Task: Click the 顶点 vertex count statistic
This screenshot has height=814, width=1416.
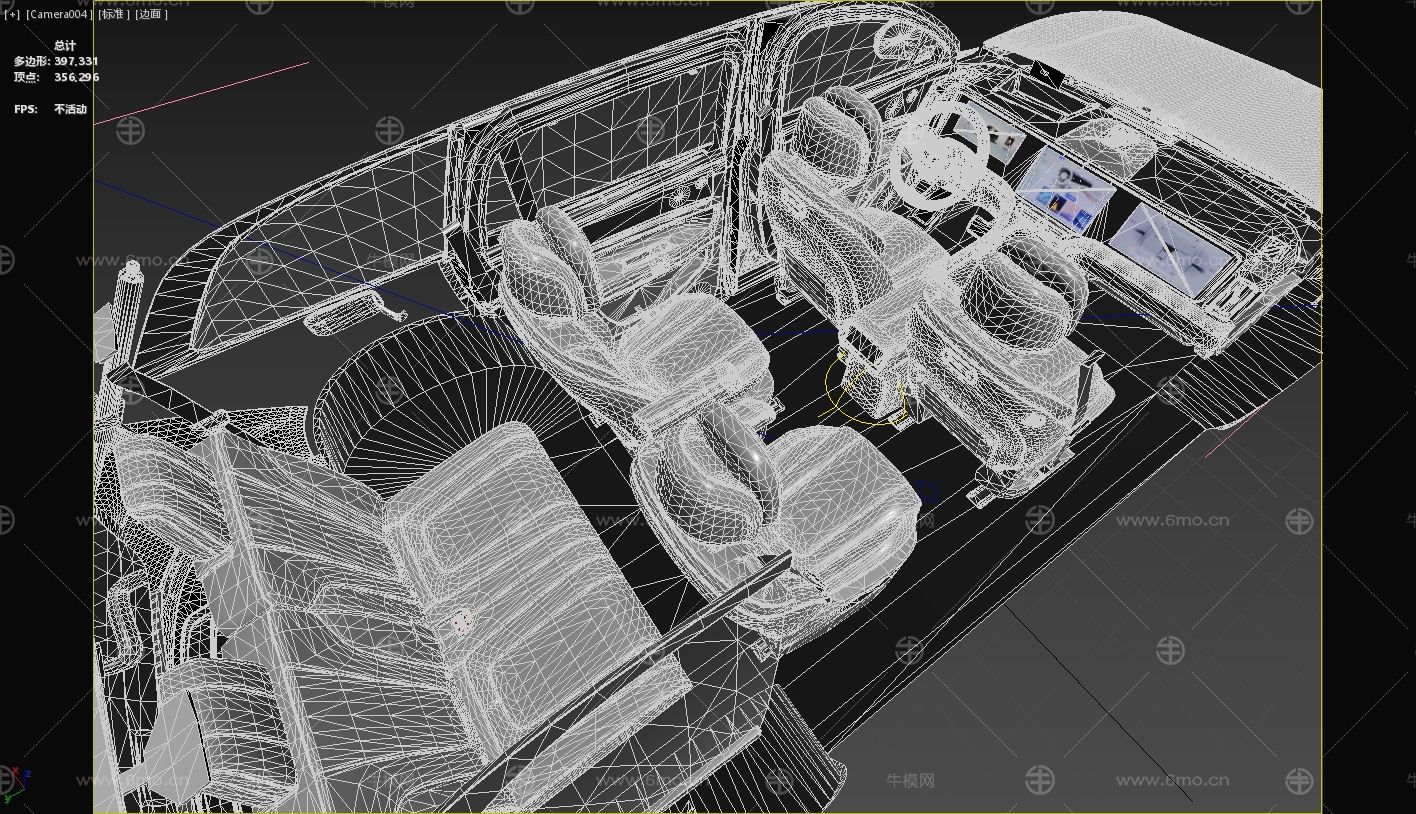Action: [56, 77]
